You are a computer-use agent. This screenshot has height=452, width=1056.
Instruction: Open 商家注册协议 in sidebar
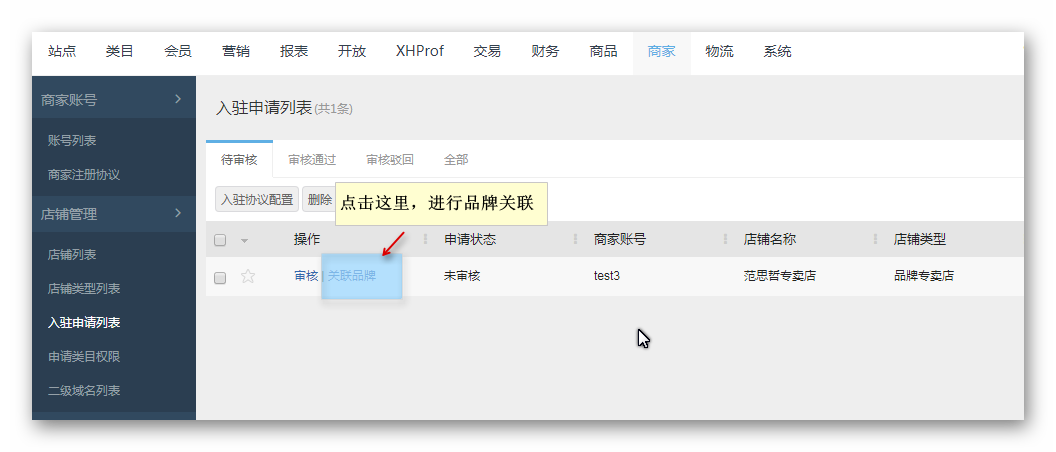pyautogui.click(x=84, y=174)
